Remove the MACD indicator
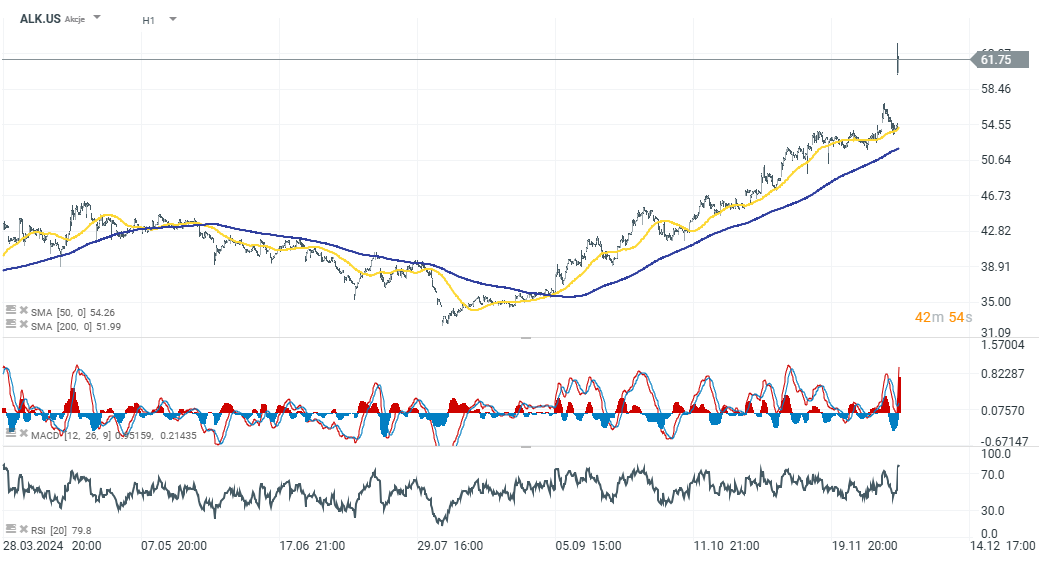This screenshot has height=563, width=1041. pos(24,433)
